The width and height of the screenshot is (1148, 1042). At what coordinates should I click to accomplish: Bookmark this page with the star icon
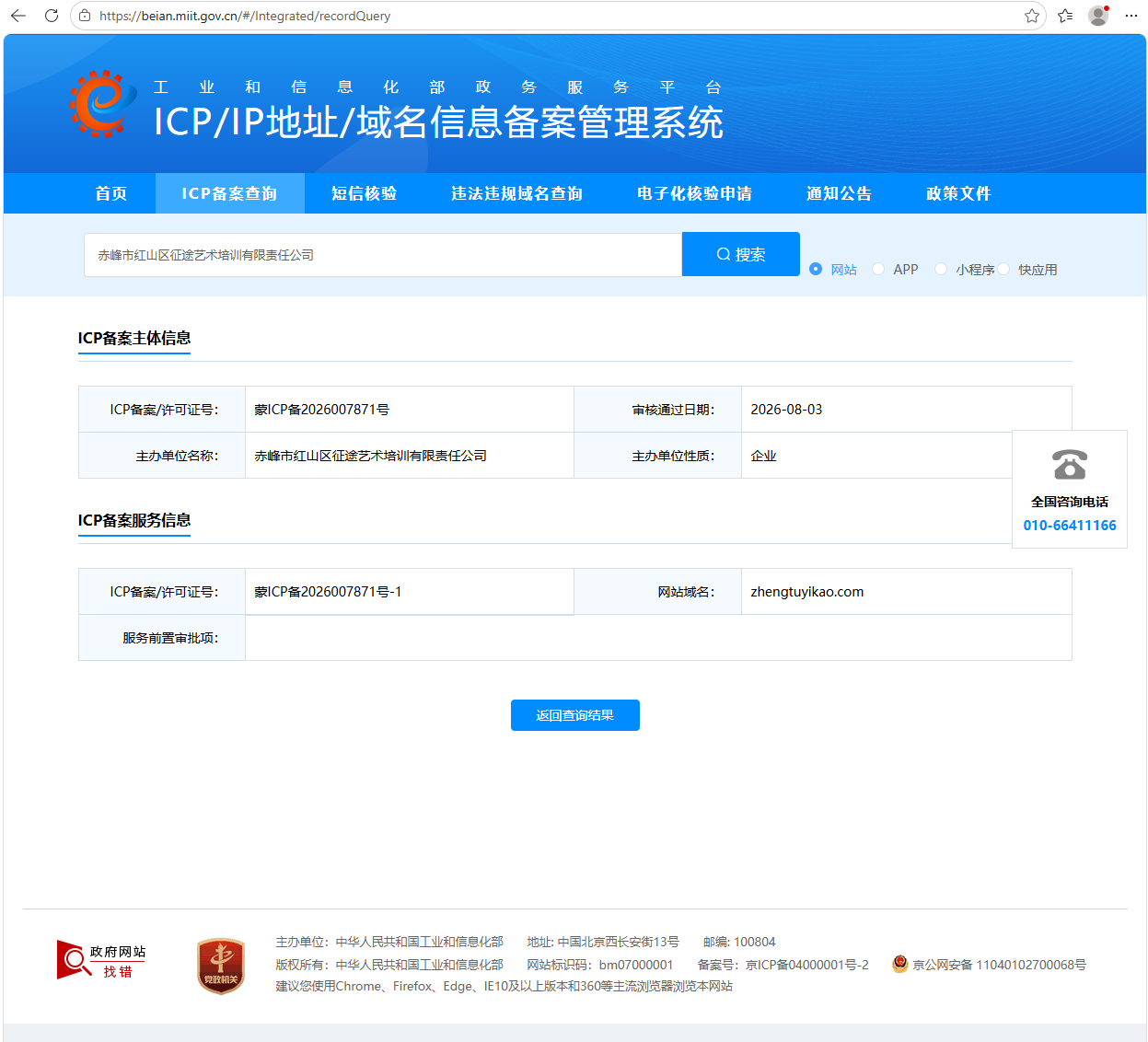pyautogui.click(x=1032, y=16)
